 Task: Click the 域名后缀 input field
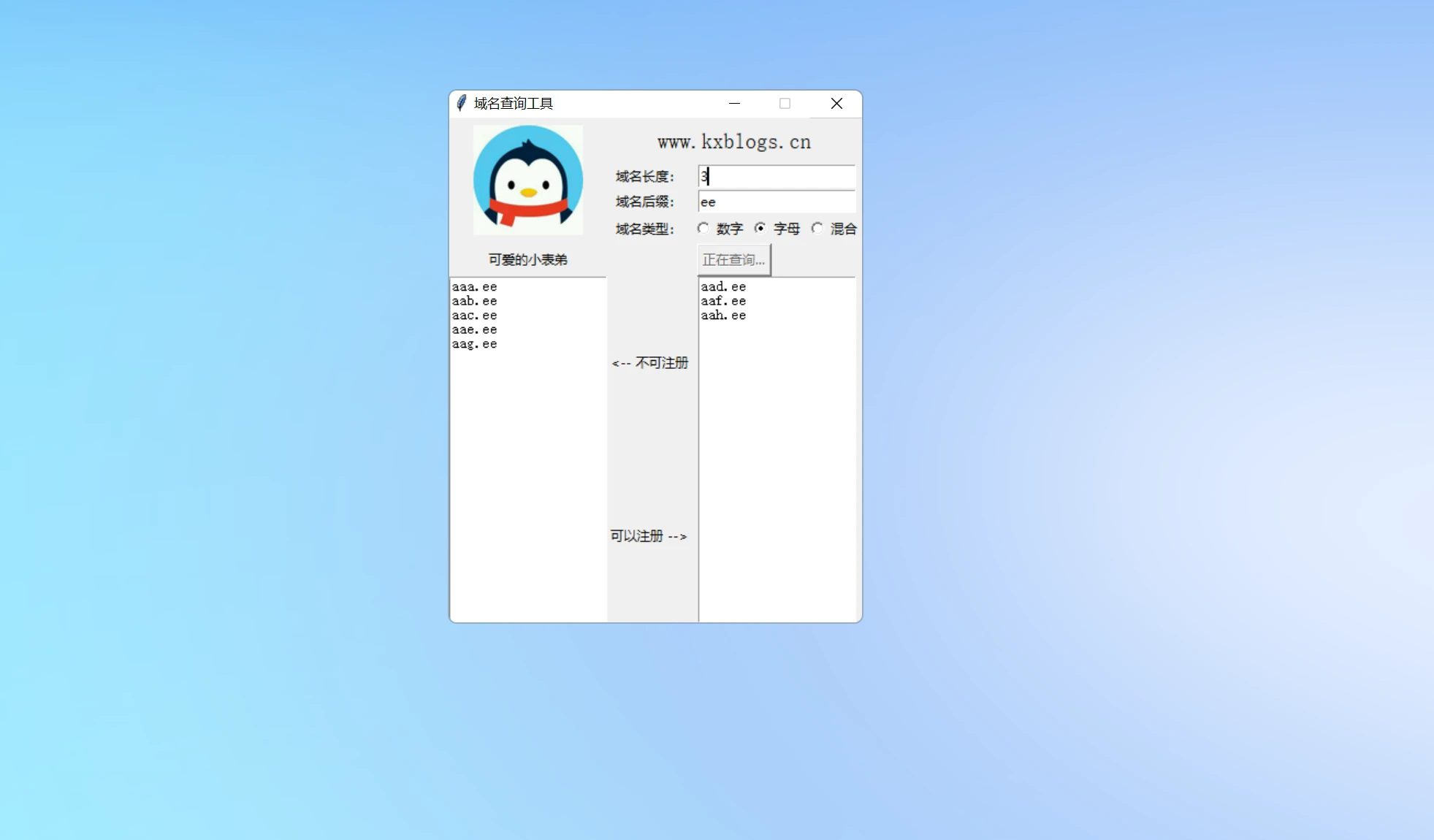click(776, 202)
